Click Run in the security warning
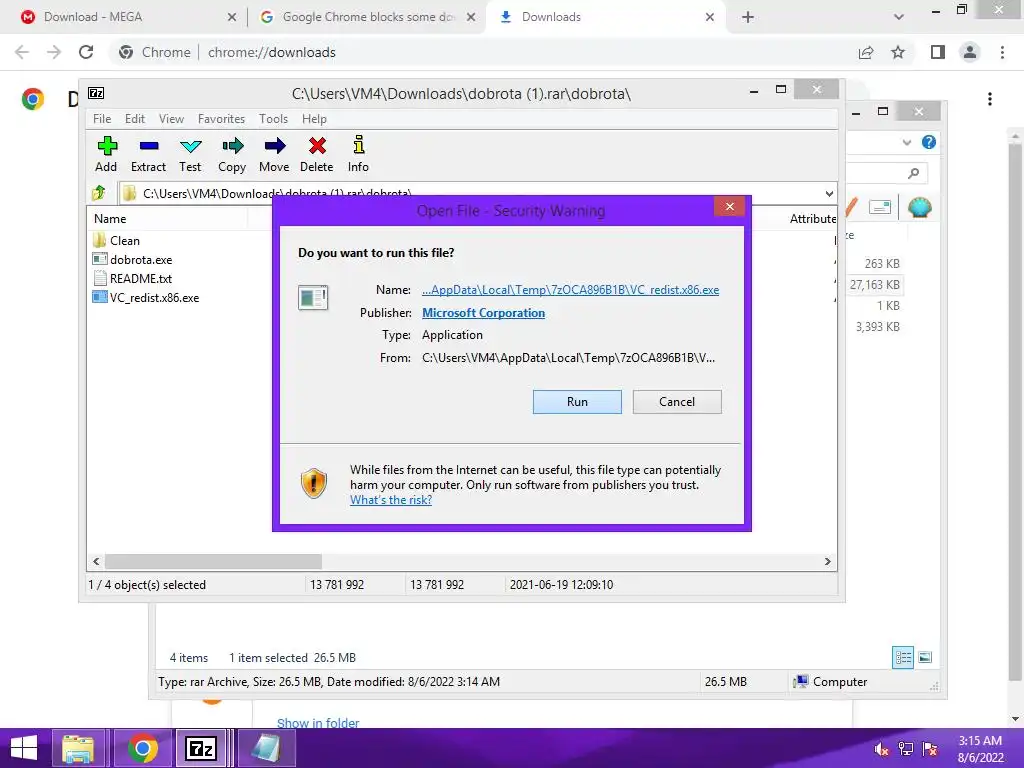The image size is (1024, 768). tap(577, 402)
